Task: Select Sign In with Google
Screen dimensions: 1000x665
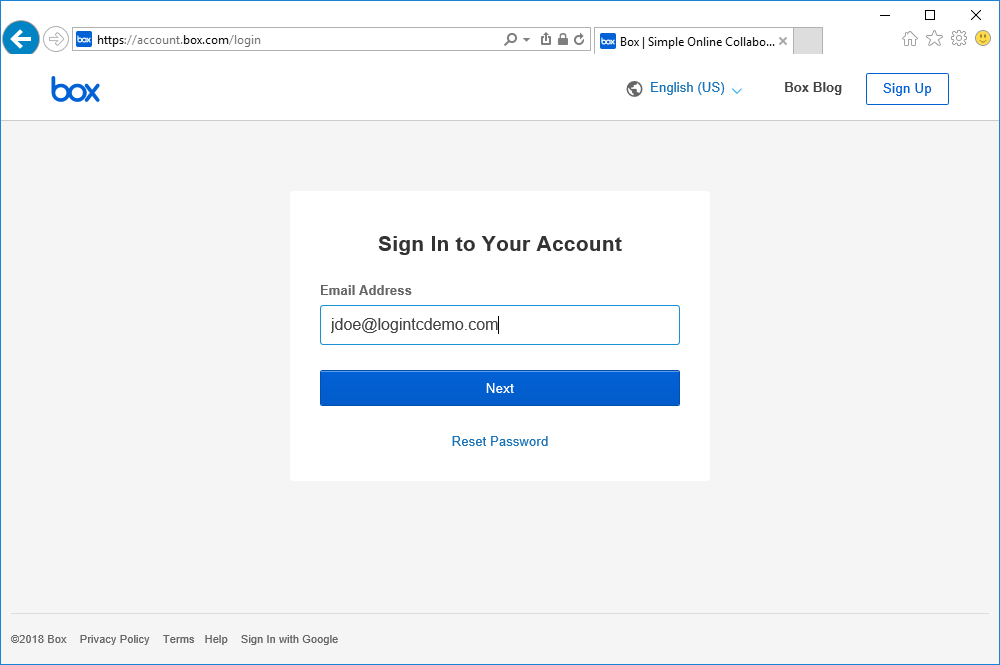Action: click(x=289, y=639)
